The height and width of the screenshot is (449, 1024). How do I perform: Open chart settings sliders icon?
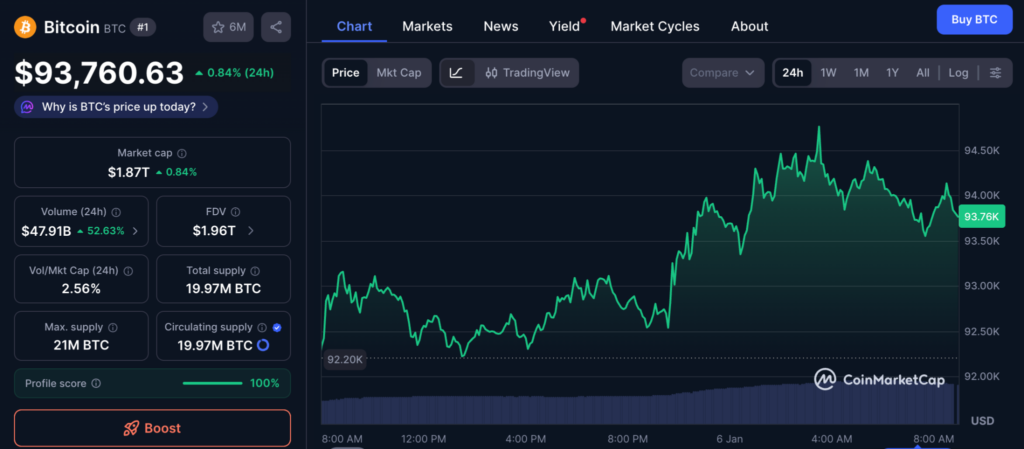coord(995,73)
